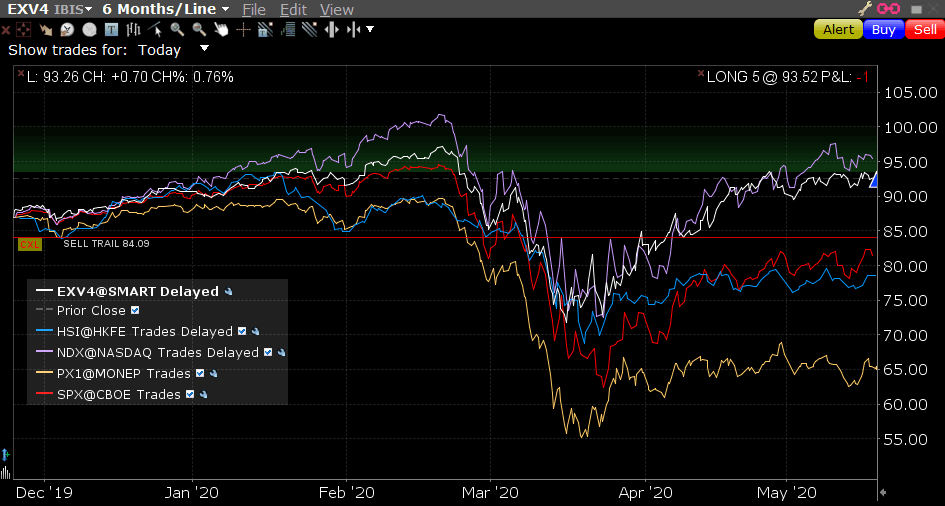Toggle the HSI@HKFE Trades Delayed checkbox
This screenshot has width=945, height=506.
(x=241, y=332)
